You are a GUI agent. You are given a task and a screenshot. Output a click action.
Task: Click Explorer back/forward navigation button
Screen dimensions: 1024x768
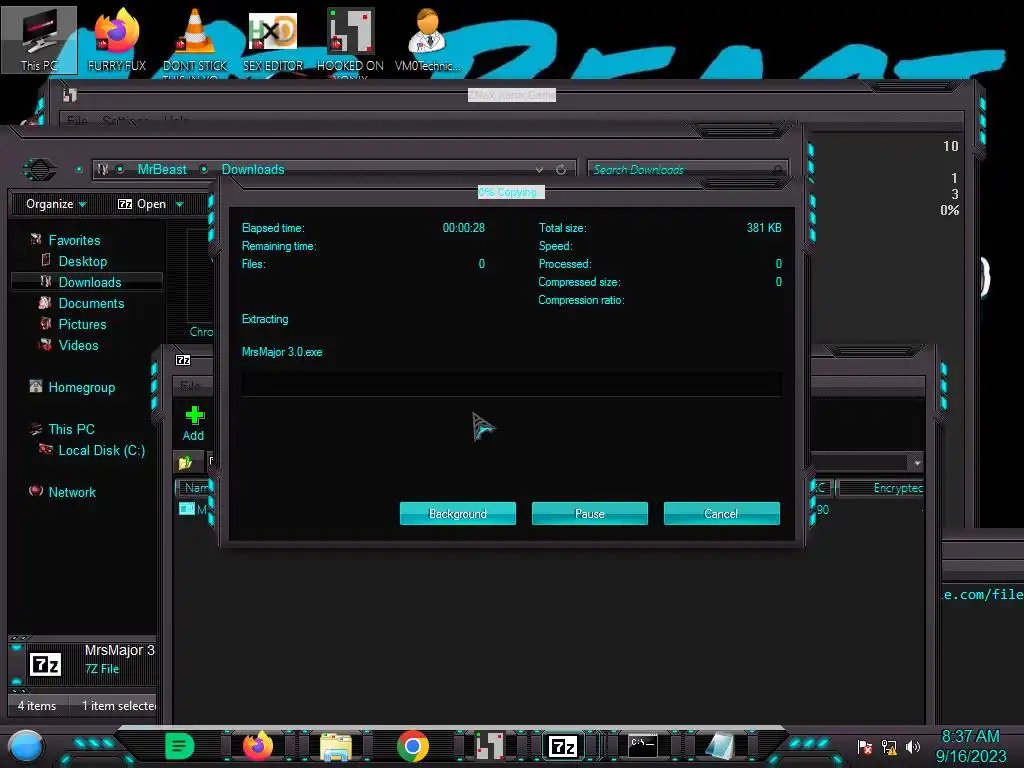[40, 170]
